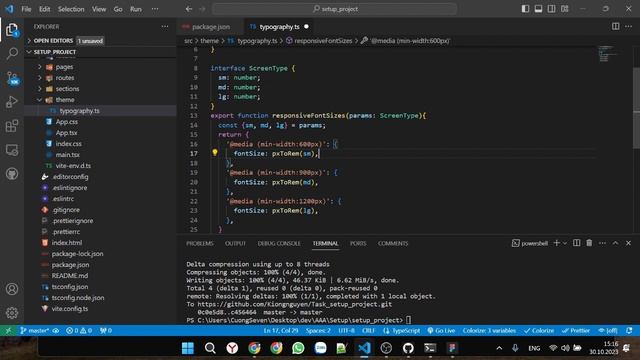
Task: Open Windows taskbar search
Action: 210,348
